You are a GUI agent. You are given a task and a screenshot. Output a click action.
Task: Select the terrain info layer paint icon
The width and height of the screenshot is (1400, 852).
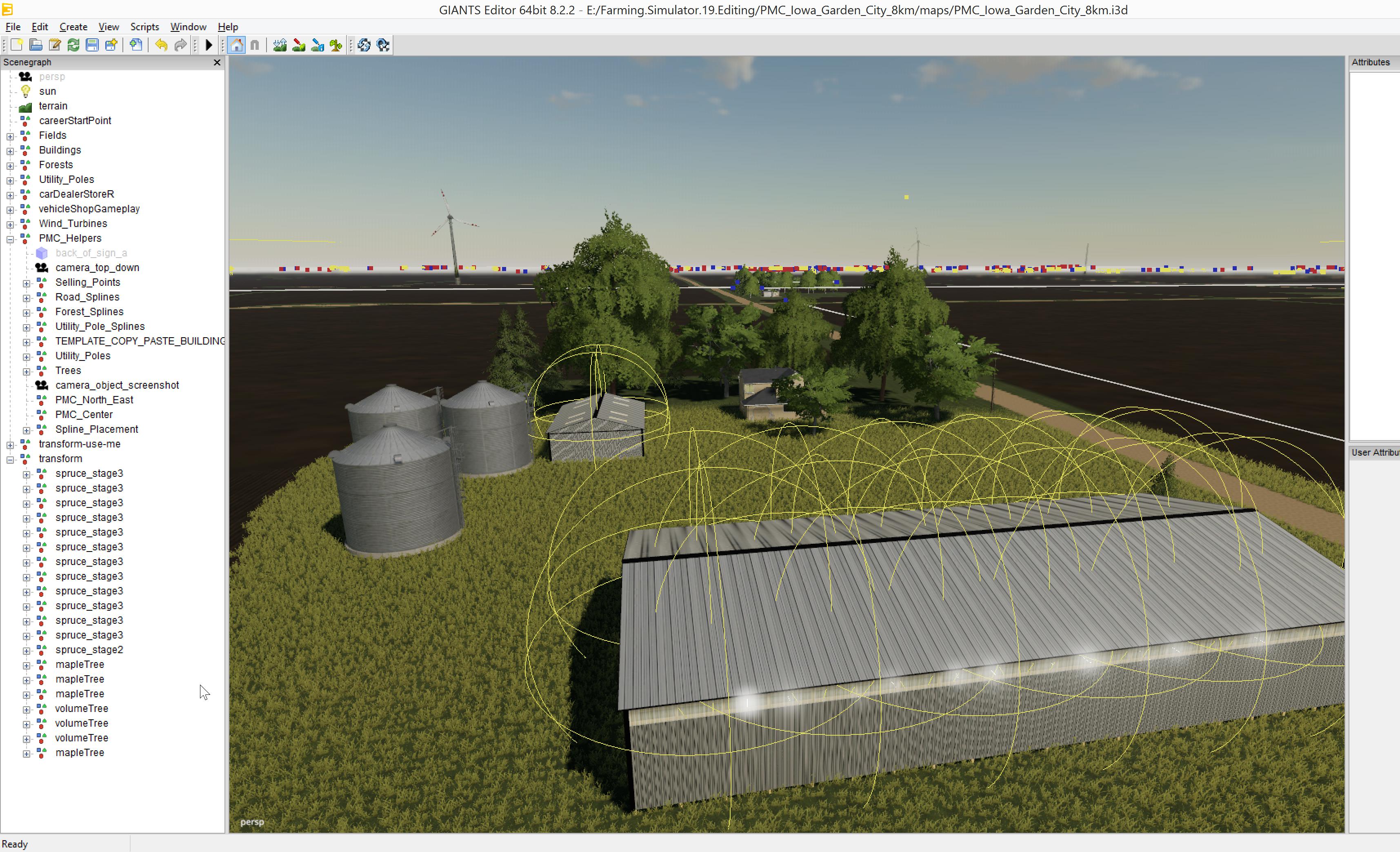pyautogui.click(x=317, y=45)
